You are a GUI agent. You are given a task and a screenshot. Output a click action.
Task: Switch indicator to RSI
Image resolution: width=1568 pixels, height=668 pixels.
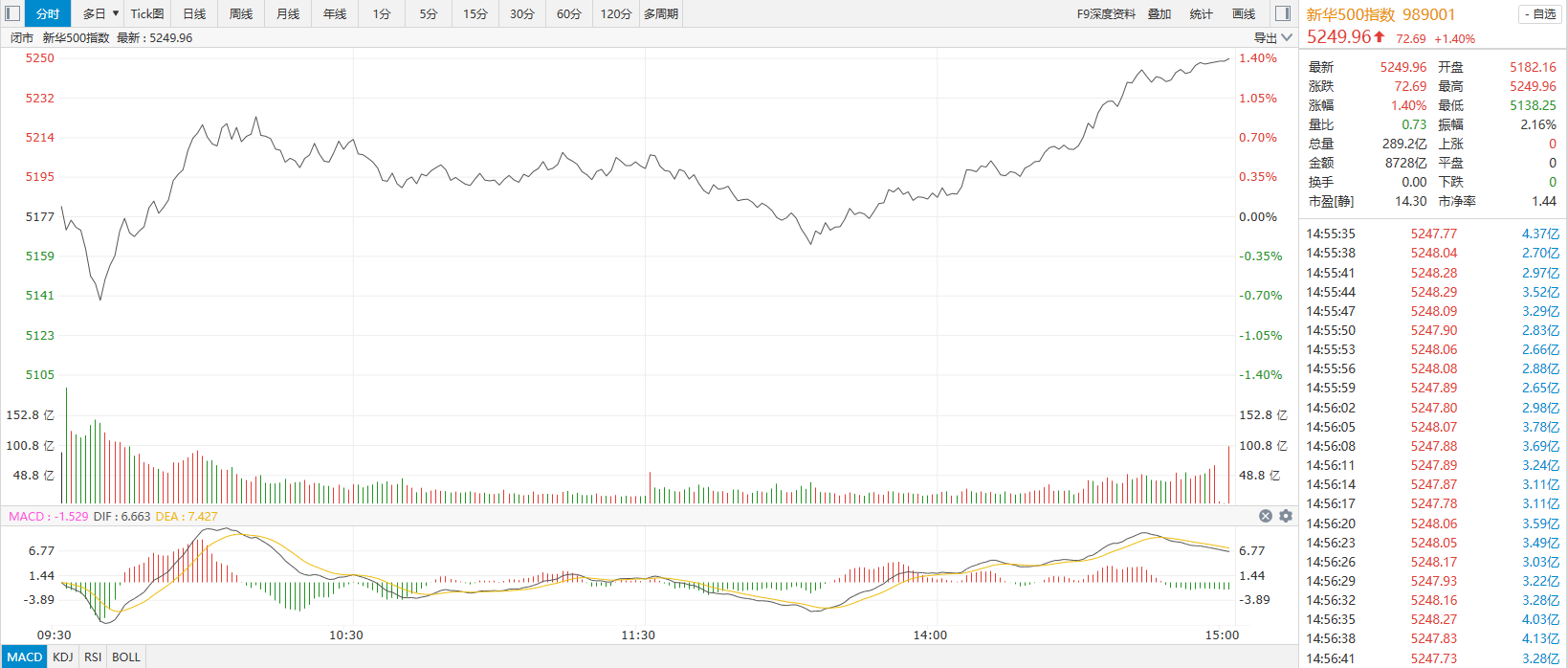click(93, 657)
